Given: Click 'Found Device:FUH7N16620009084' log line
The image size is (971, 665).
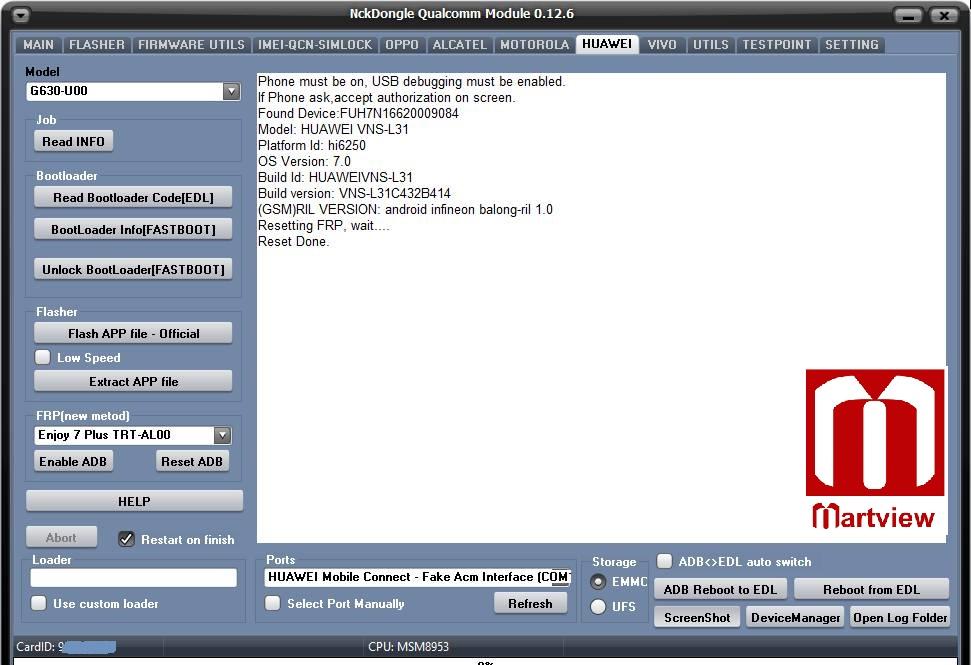Looking at the screenshot, I should tap(358, 113).
